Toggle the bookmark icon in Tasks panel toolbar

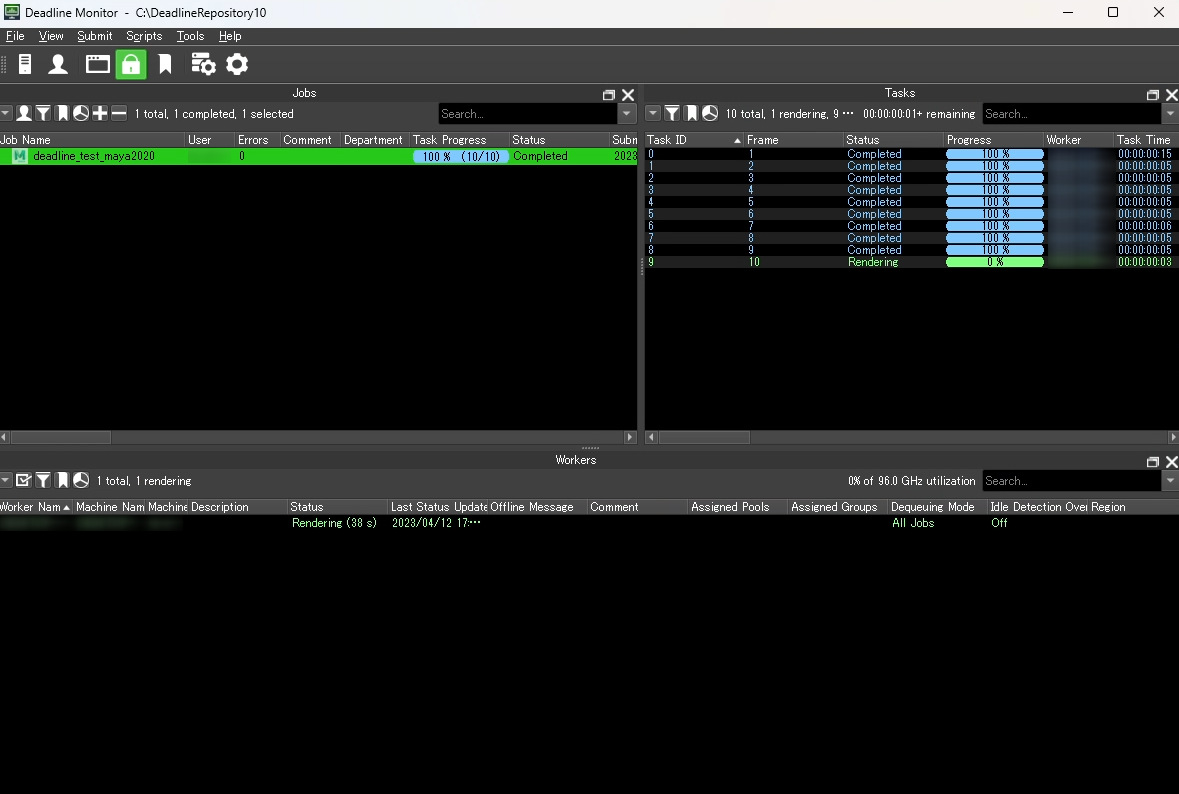click(691, 114)
